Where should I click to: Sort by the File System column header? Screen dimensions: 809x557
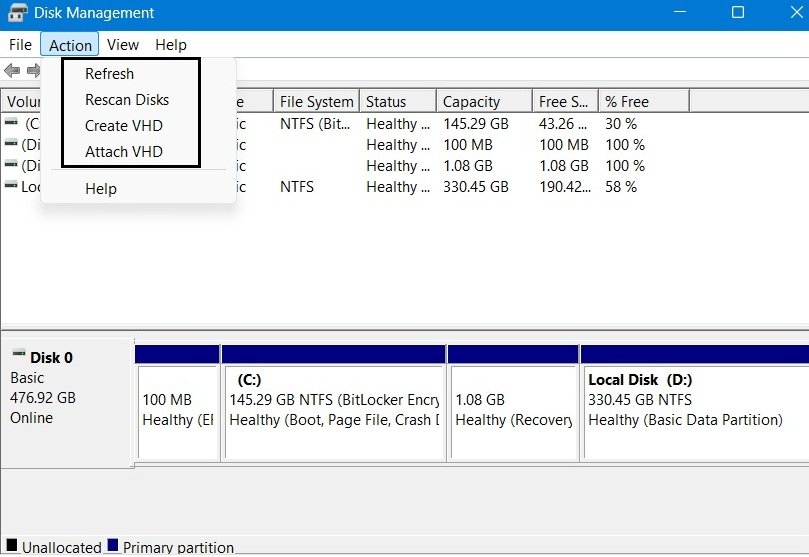point(316,102)
